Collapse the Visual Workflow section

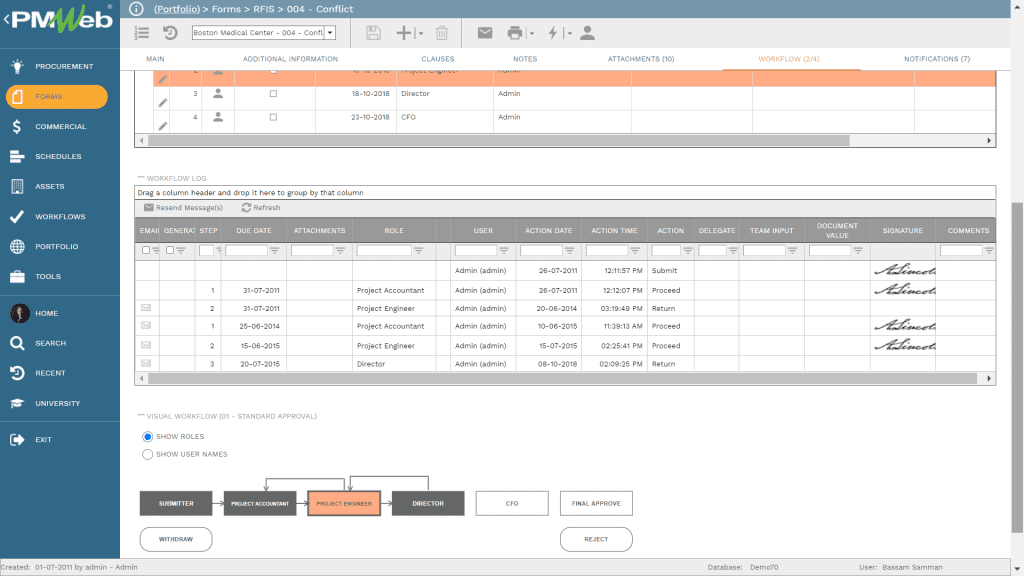pos(140,416)
